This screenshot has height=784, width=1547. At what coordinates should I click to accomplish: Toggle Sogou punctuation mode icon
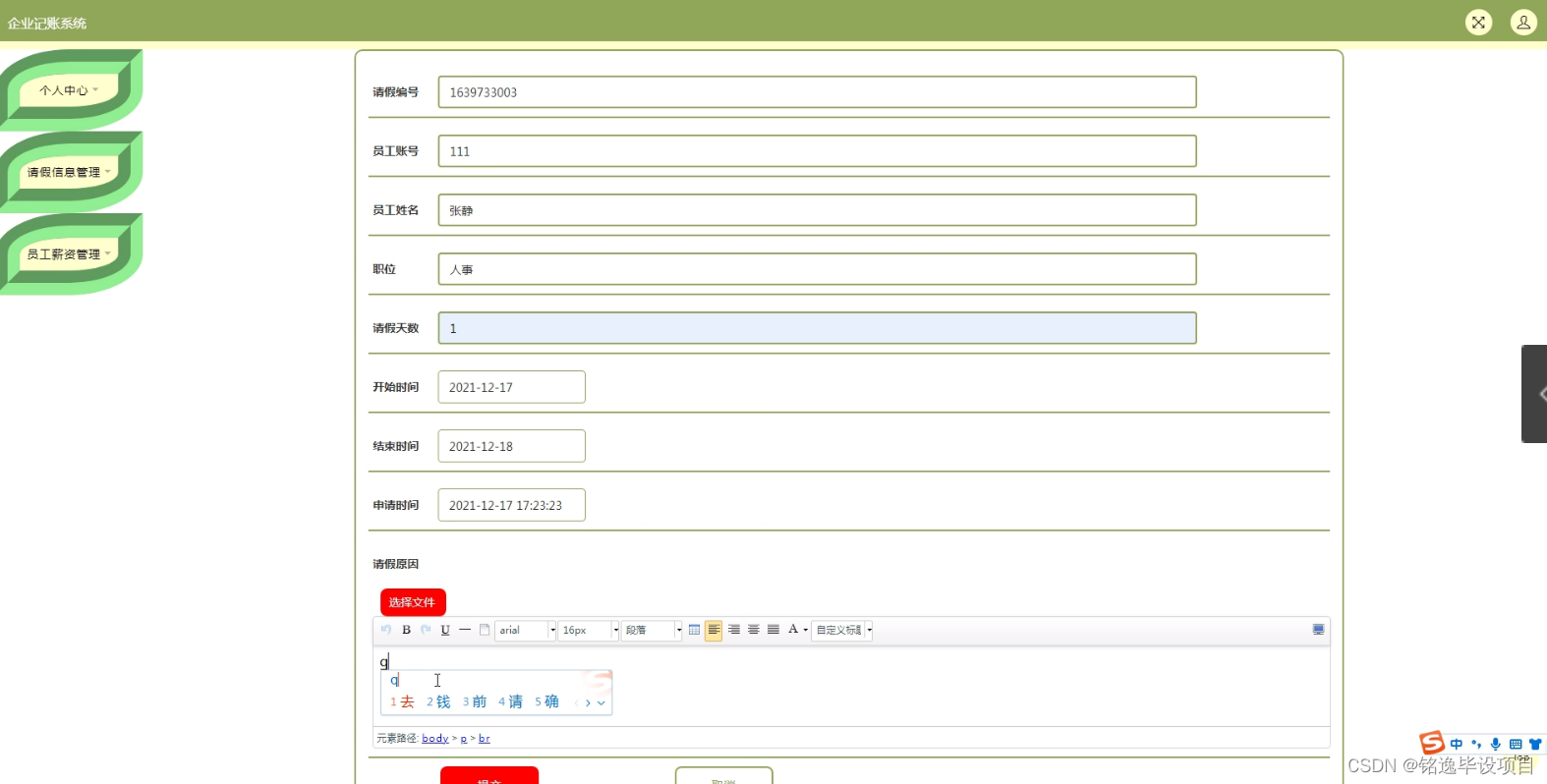point(1476,744)
